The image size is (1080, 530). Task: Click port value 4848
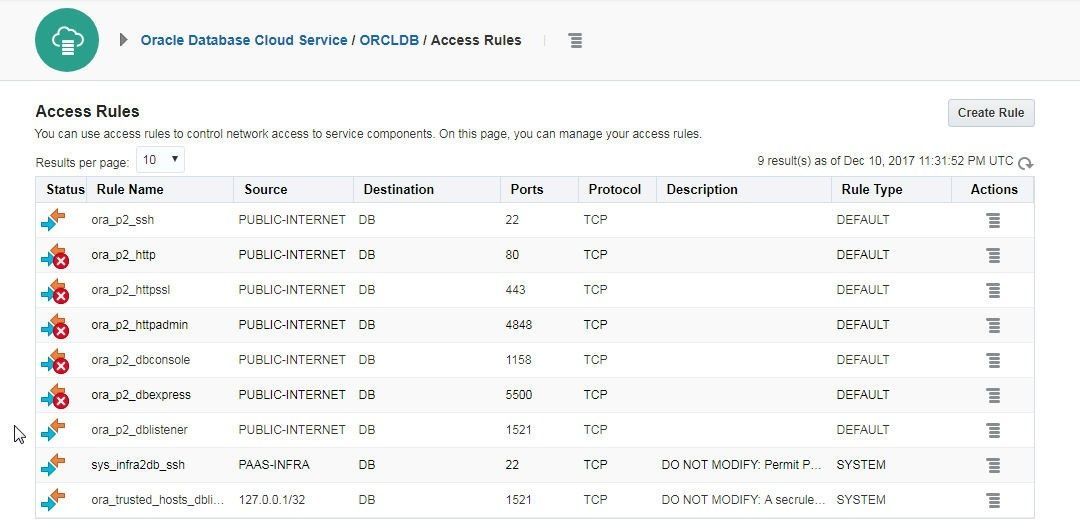pyautogui.click(x=519, y=325)
